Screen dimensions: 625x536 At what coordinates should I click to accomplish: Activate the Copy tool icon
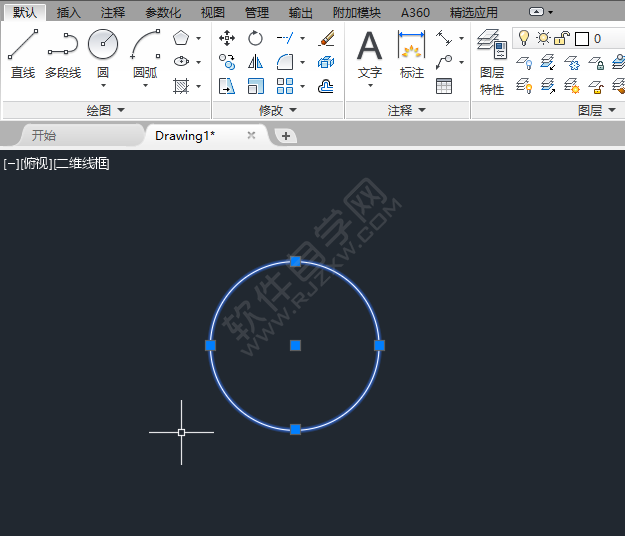click(227, 62)
